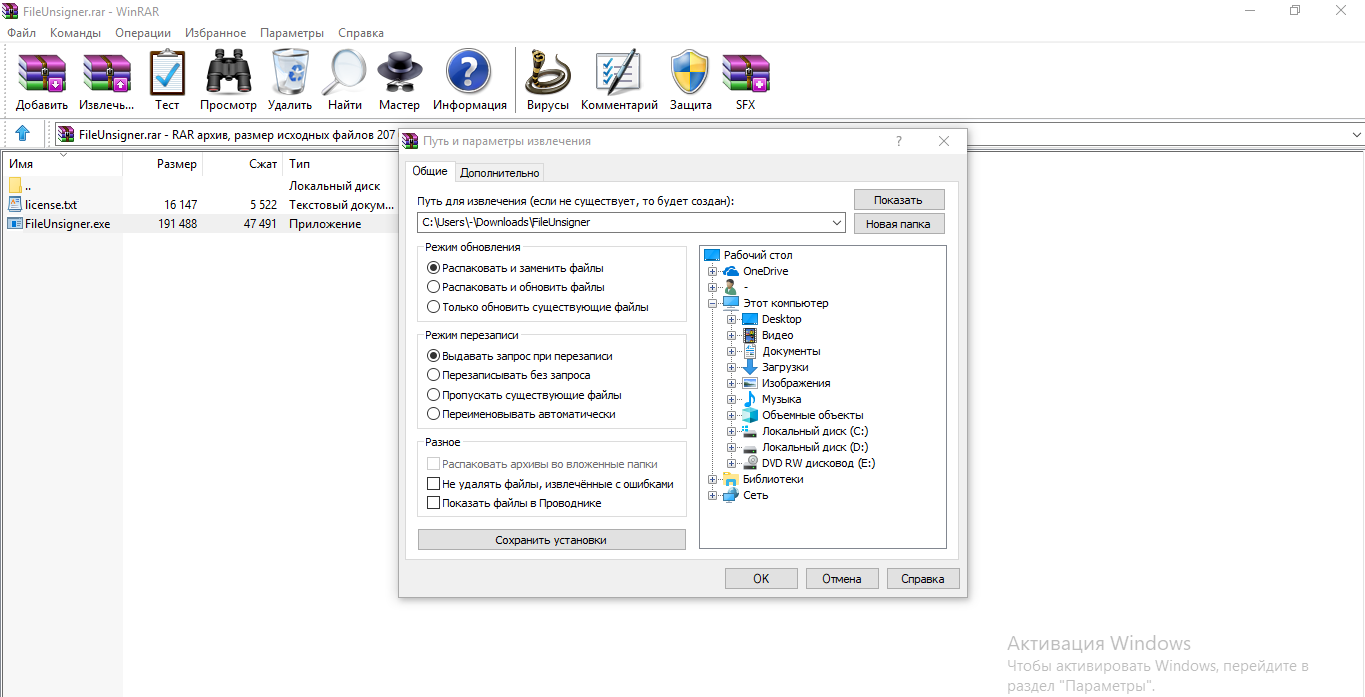Screen dimensions: 1365x697
Task: Click the Сохранить установки button
Action: (551, 540)
